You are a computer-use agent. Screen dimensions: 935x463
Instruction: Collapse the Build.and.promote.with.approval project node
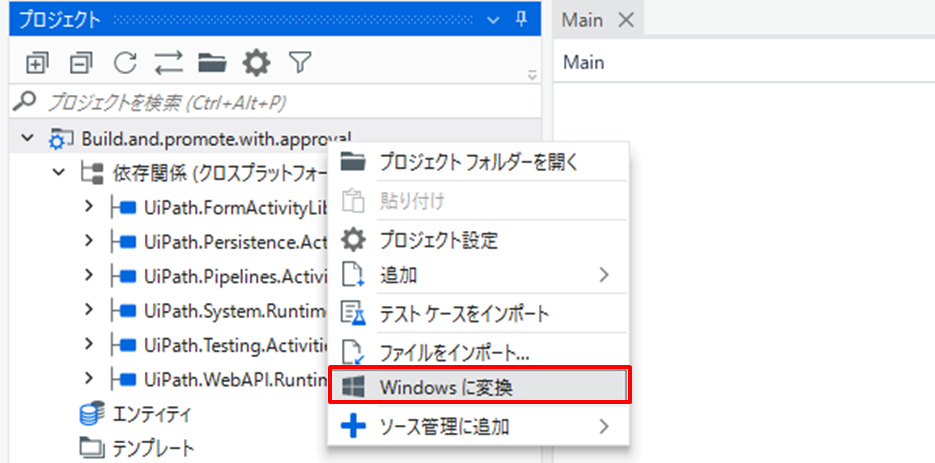pyautogui.click(x=26, y=138)
